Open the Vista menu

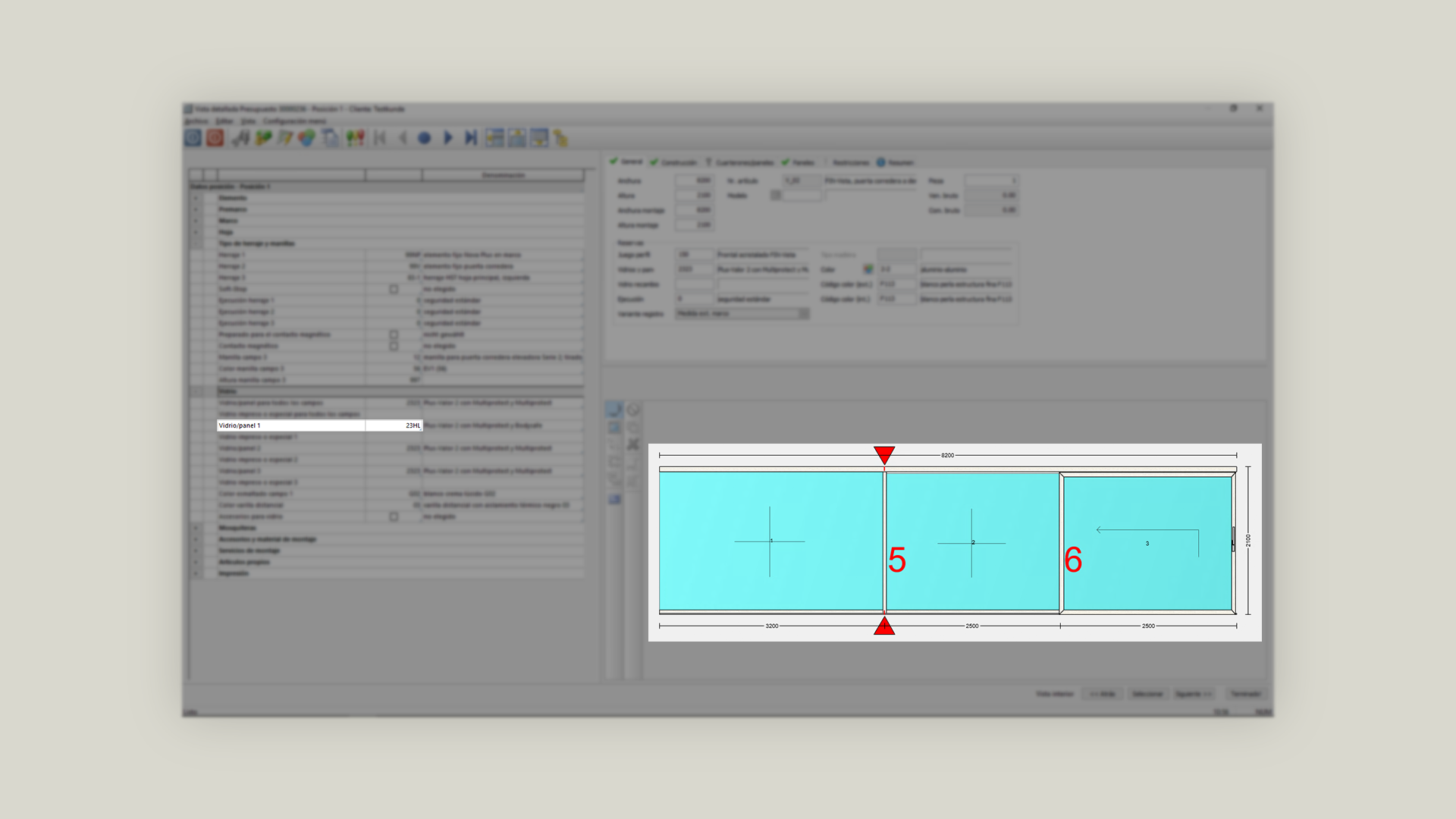pos(248,121)
